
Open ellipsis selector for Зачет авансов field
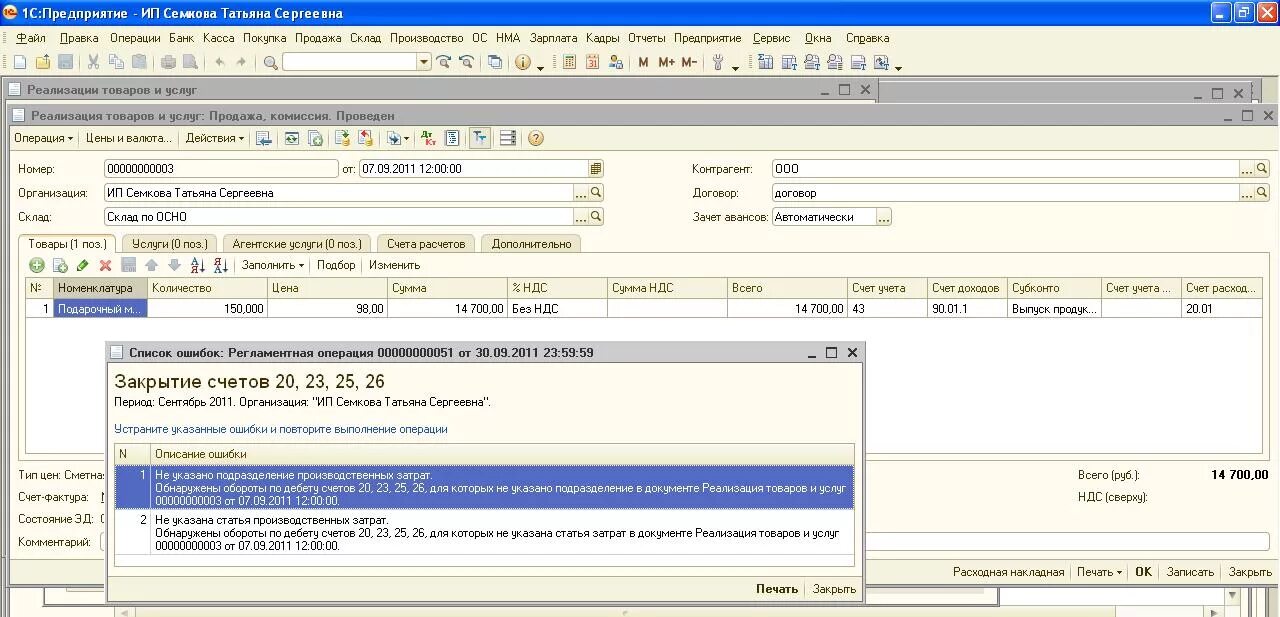pyautogui.click(x=884, y=217)
